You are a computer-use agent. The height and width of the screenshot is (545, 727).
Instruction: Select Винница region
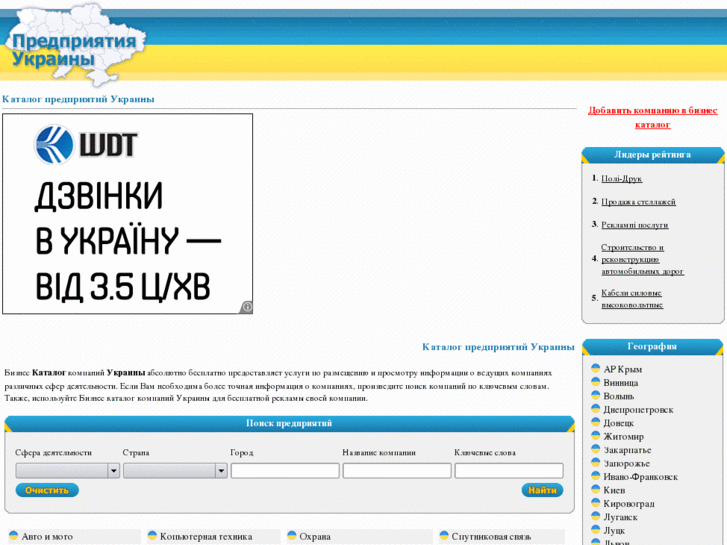621,383
